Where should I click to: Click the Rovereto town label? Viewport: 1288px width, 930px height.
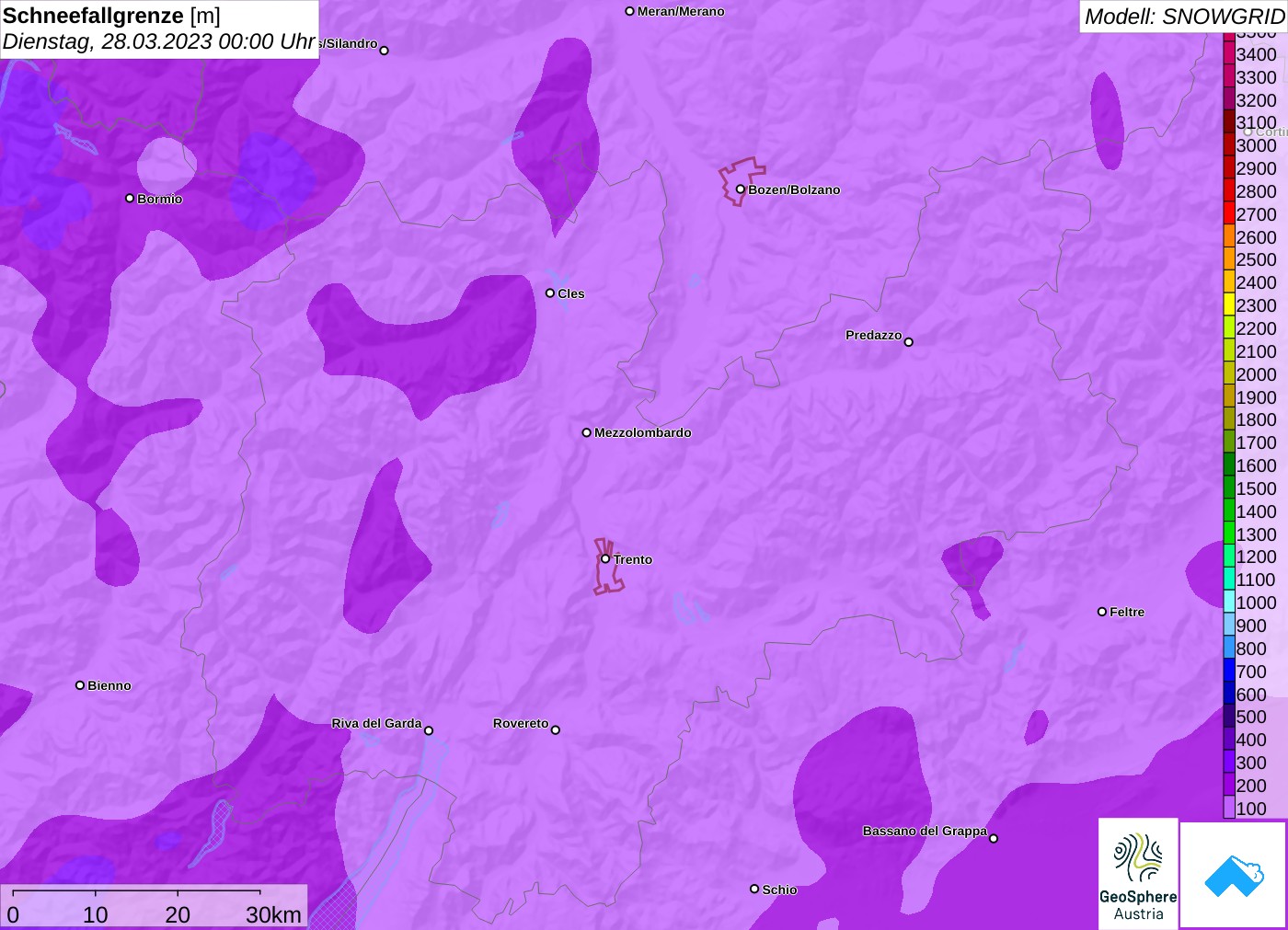tap(521, 723)
